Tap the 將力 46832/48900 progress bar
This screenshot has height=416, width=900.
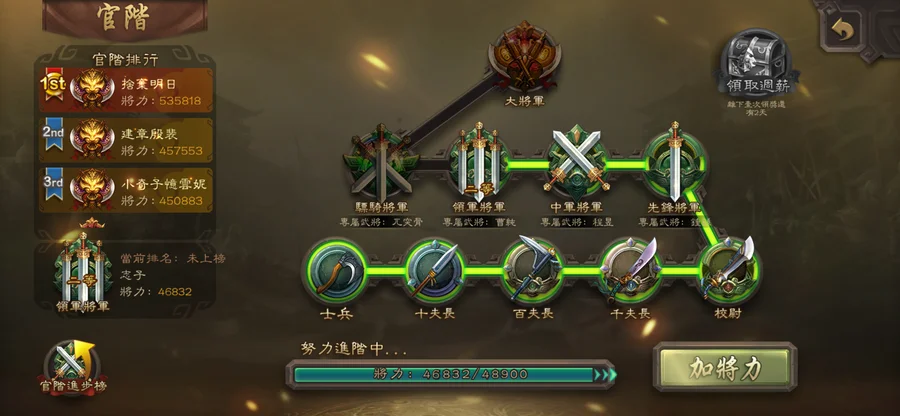coord(451,375)
